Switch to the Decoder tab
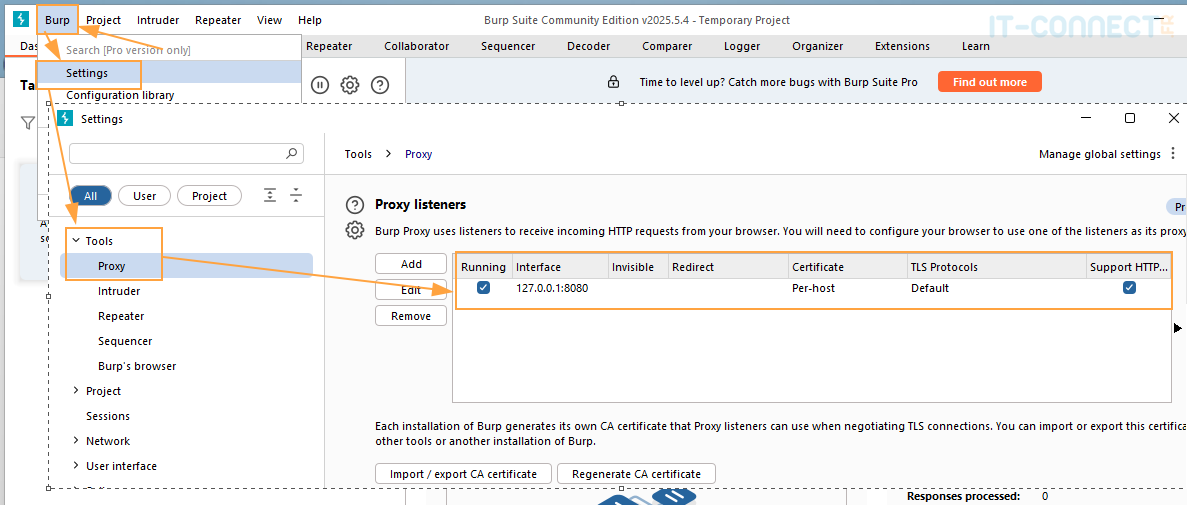The width and height of the screenshot is (1187, 505). pyautogui.click(x=589, y=46)
